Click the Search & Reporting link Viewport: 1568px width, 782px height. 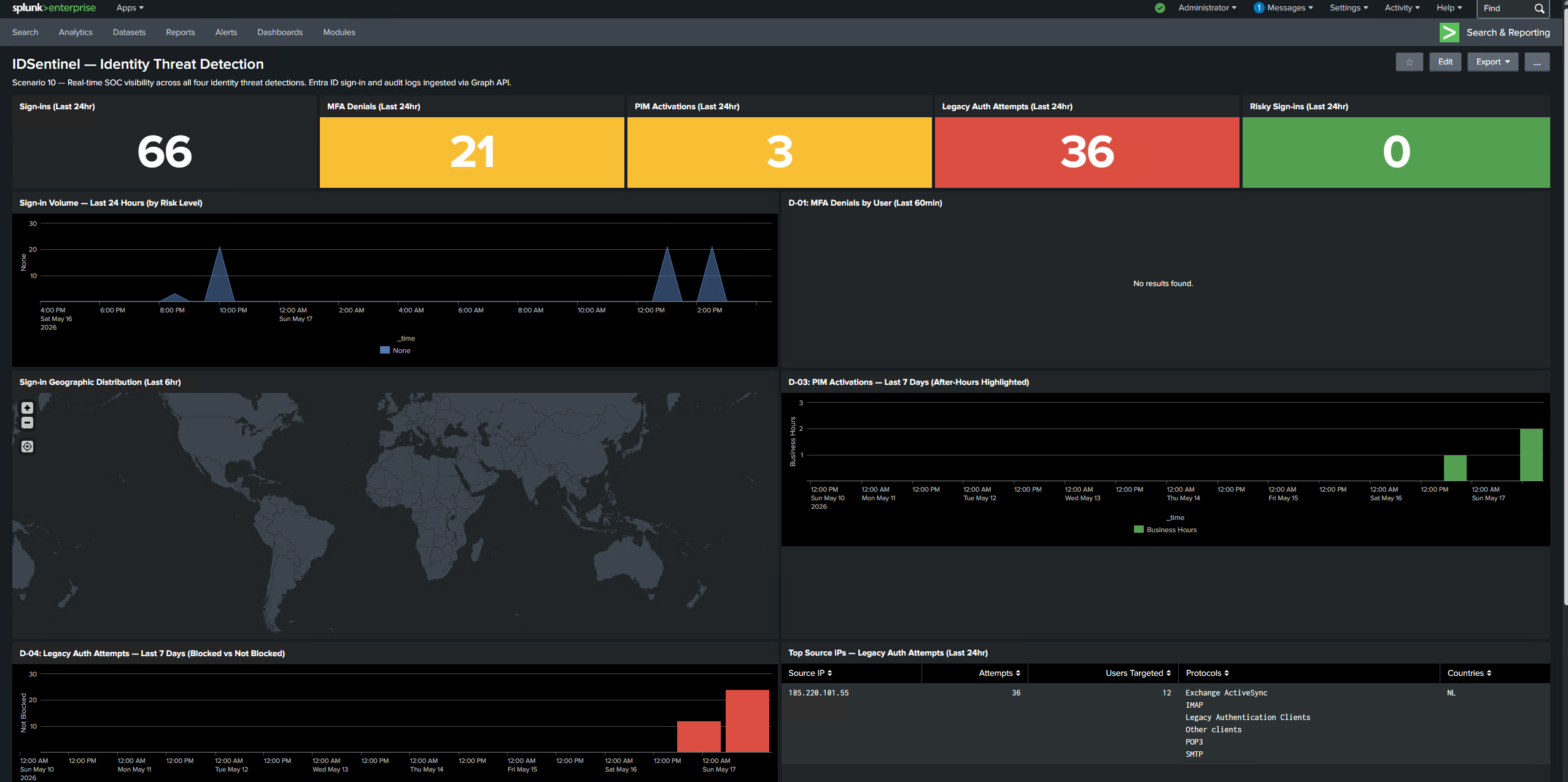(1508, 33)
